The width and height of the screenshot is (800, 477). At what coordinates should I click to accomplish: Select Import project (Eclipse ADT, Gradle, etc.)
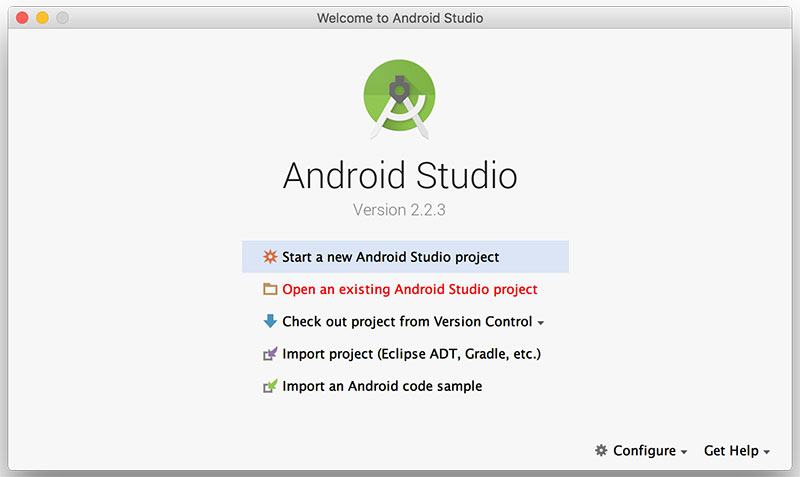[411, 354]
